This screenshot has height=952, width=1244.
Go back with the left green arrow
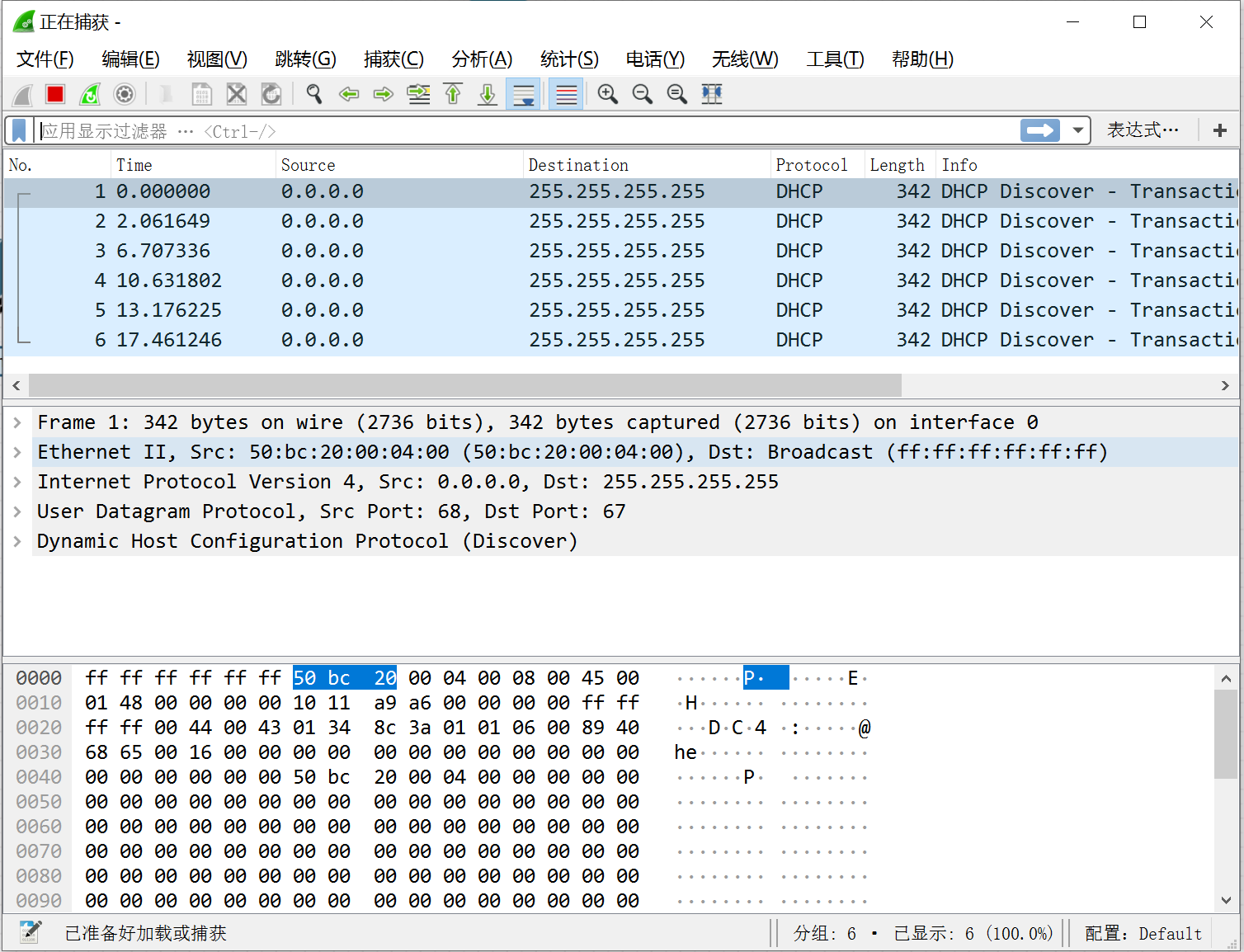tap(349, 95)
